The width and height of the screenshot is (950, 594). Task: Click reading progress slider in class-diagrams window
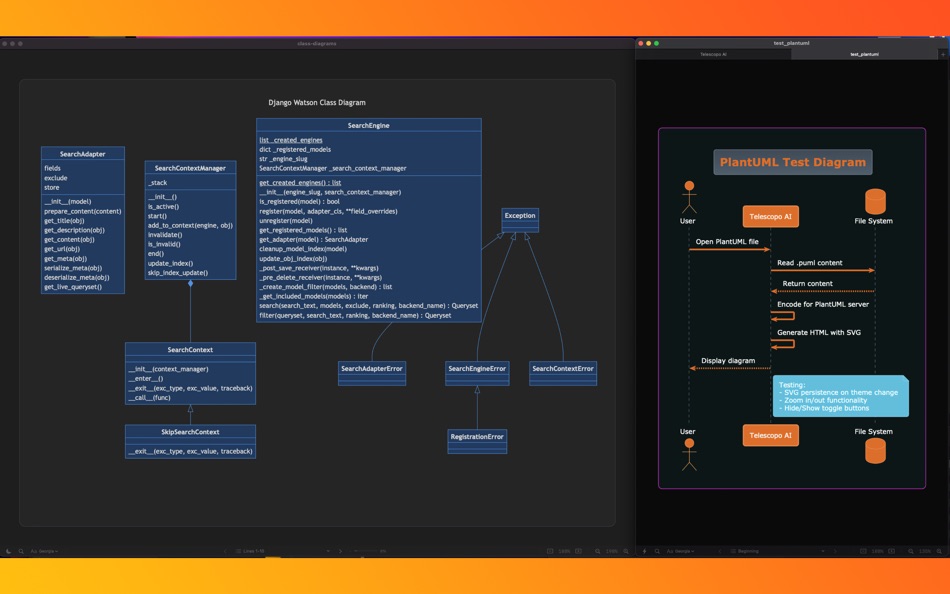pyautogui.click(x=366, y=552)
